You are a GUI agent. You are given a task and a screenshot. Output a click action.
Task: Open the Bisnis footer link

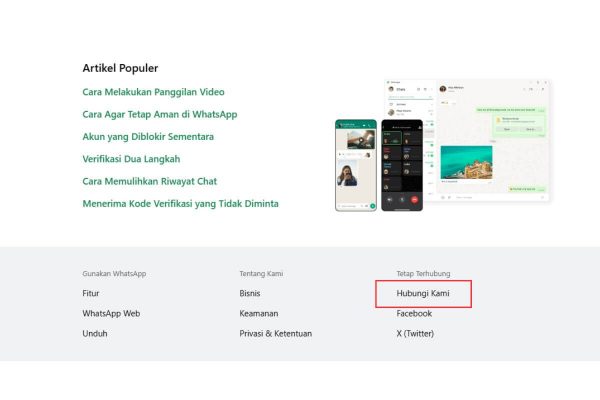pos(250,293)
